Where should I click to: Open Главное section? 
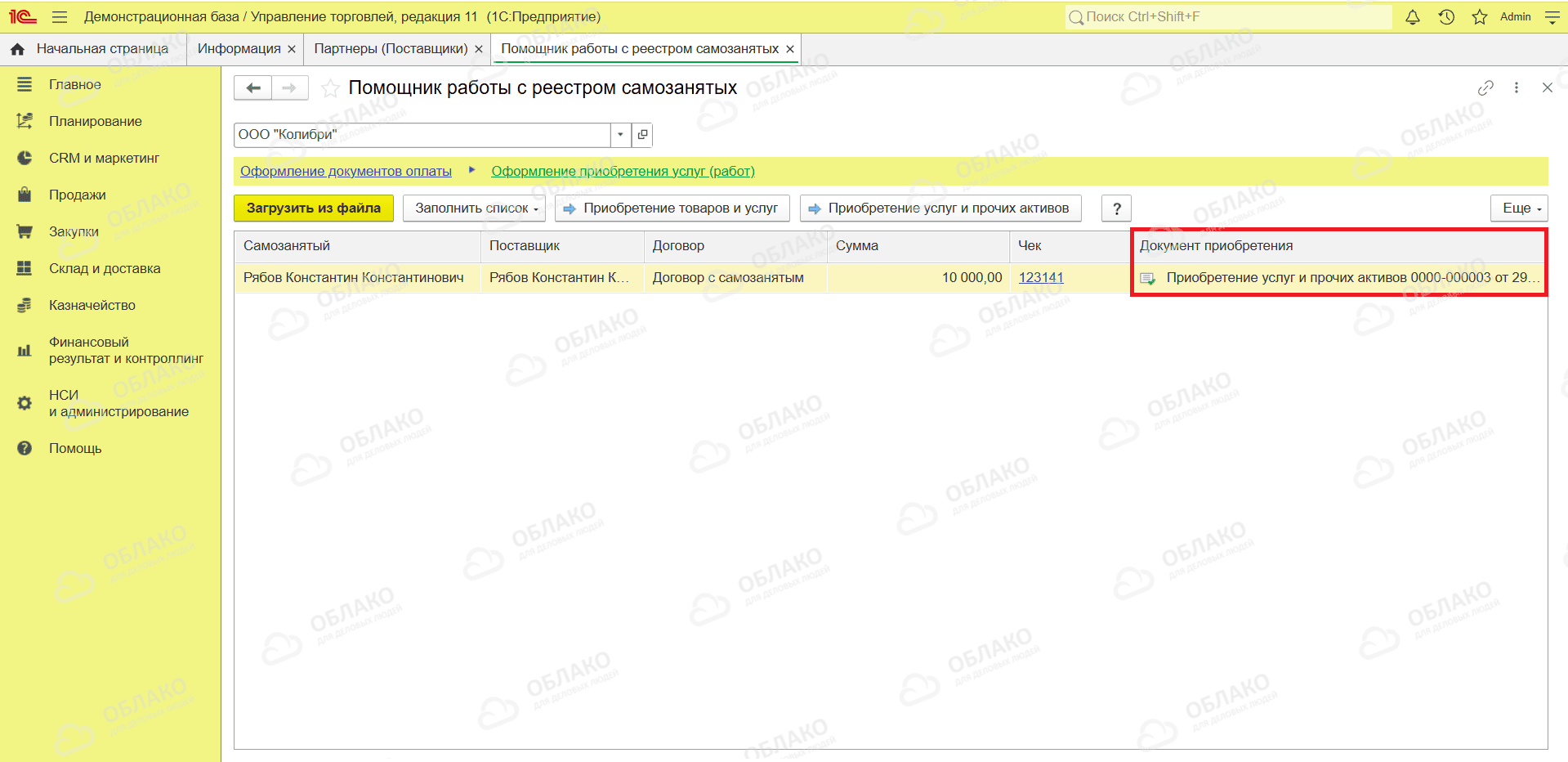click(75, 84)
